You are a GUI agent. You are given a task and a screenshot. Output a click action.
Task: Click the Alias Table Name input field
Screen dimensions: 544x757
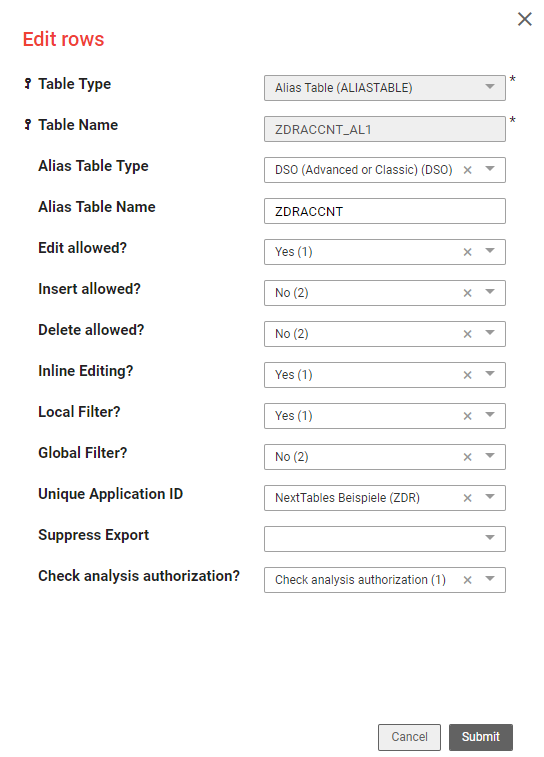point(385,211)
